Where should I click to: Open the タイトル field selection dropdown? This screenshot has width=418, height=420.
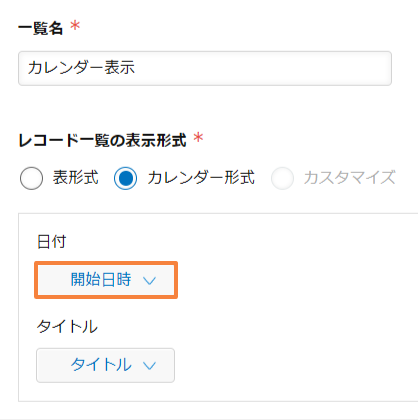pyautogui.click(x=105, y=365)
